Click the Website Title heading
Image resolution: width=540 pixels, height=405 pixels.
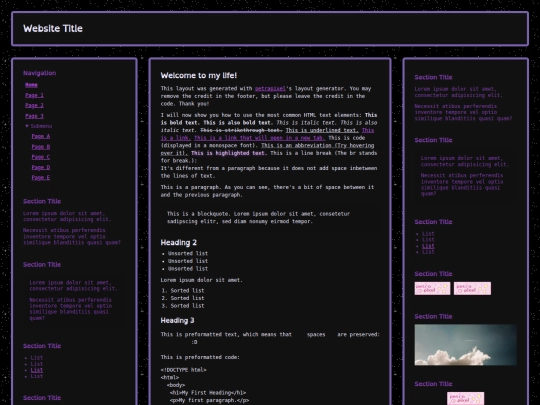click(53, 29)
